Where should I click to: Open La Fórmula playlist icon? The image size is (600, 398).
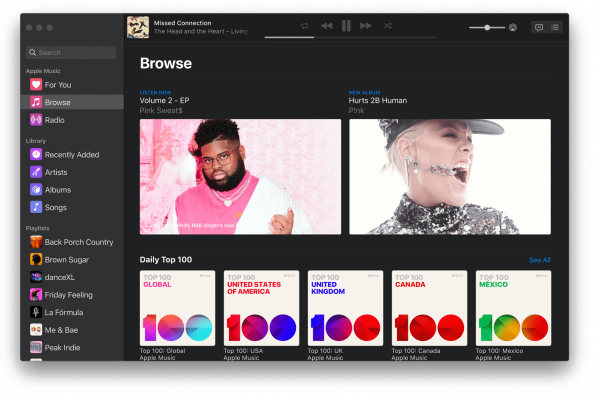coord(36,312)
